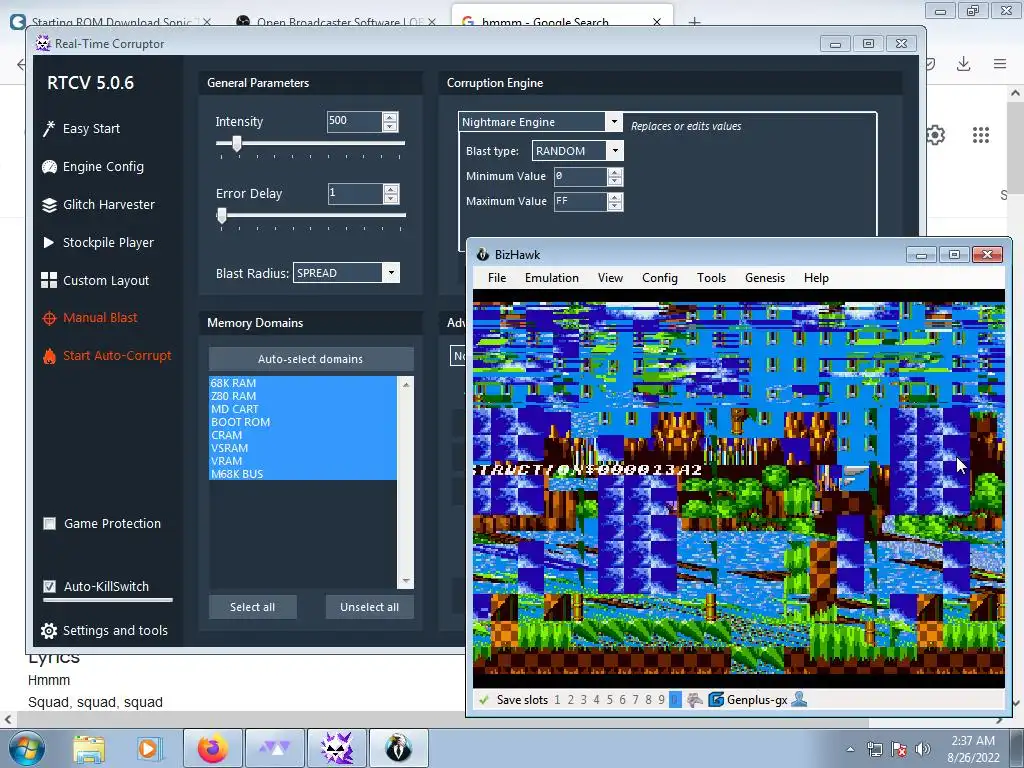1024x768 pixels.
Task: Select MD CART in memory domains list
Action: coord(302,409)
